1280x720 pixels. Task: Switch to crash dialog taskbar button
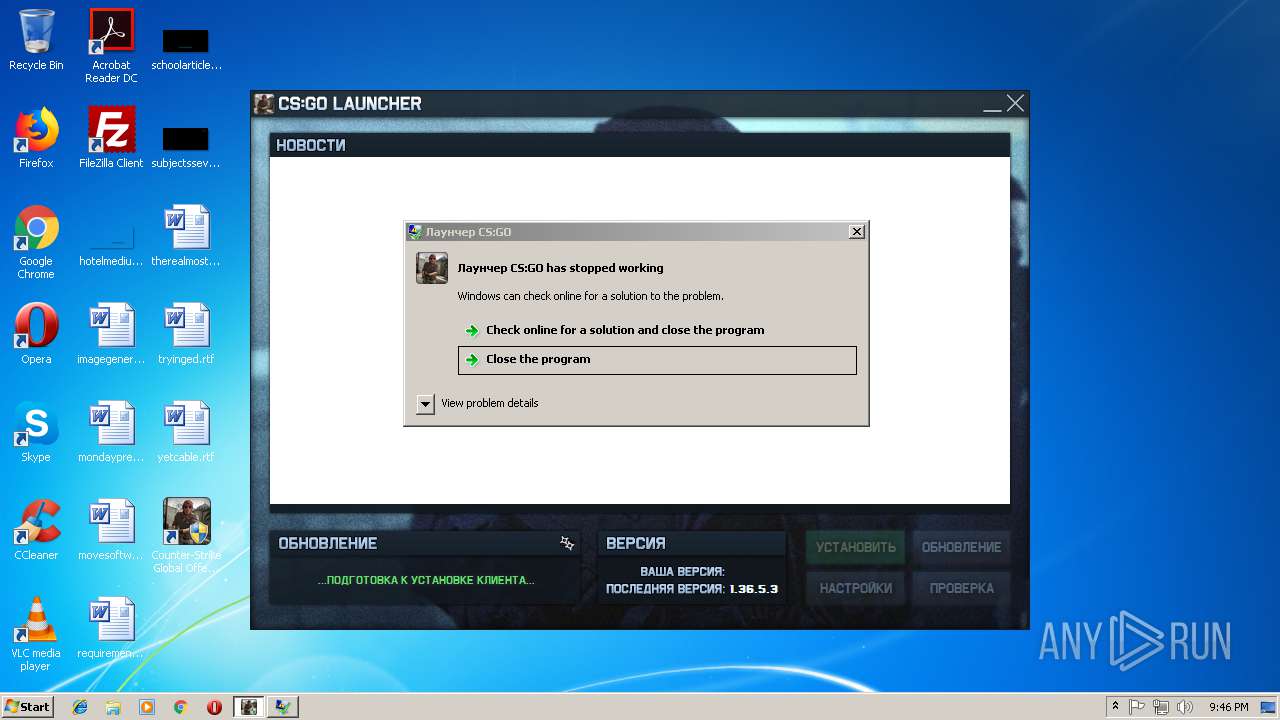(284, 707)
